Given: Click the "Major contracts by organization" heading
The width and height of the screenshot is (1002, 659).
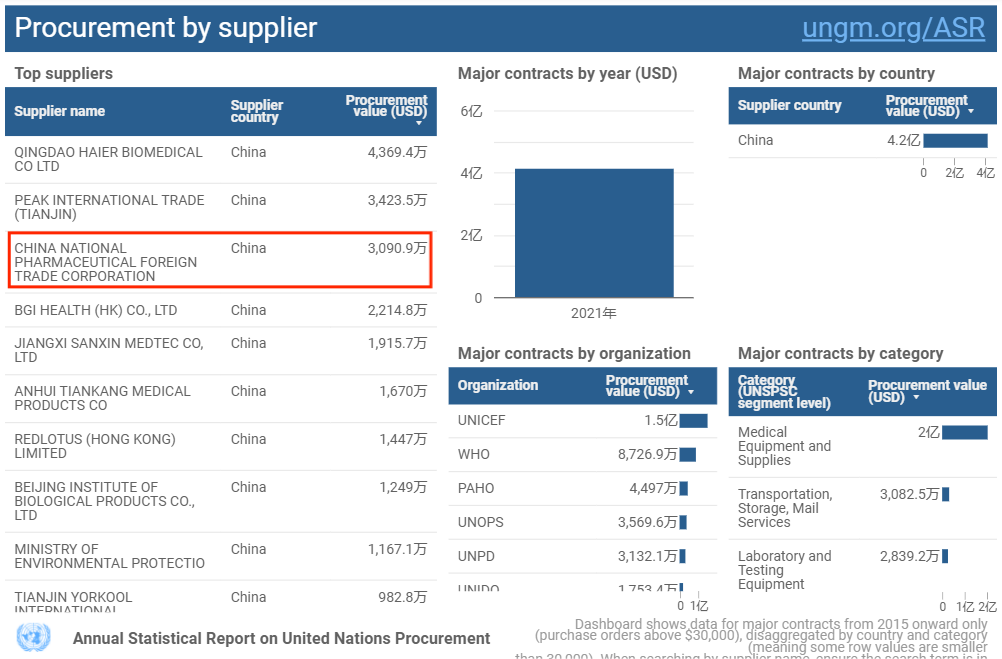Looking at the screenshot, I should pos(574,353).
